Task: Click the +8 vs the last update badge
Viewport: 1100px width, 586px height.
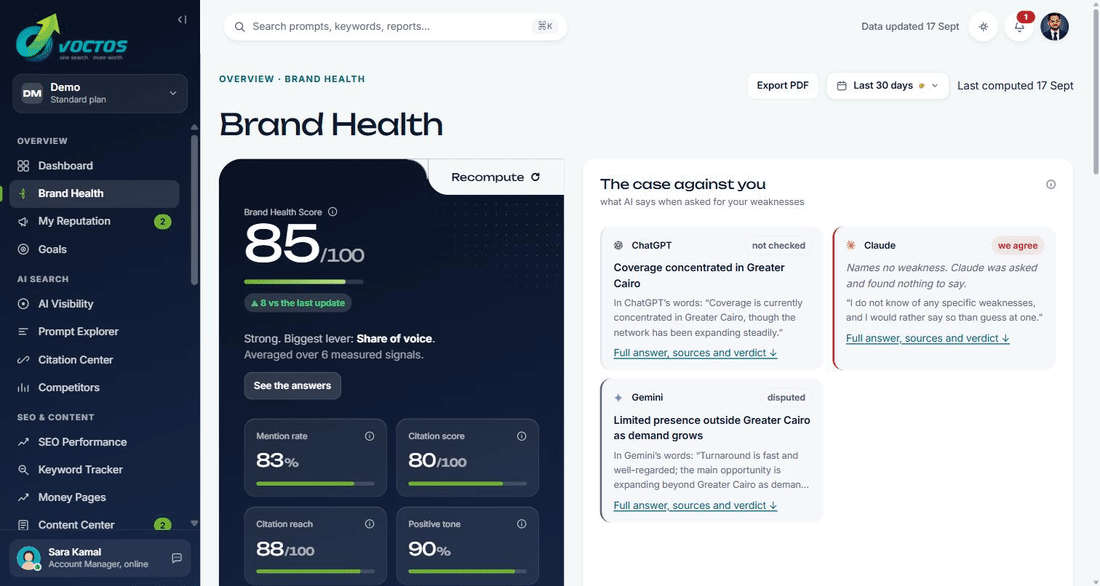Action: click(x=298, y=303)
